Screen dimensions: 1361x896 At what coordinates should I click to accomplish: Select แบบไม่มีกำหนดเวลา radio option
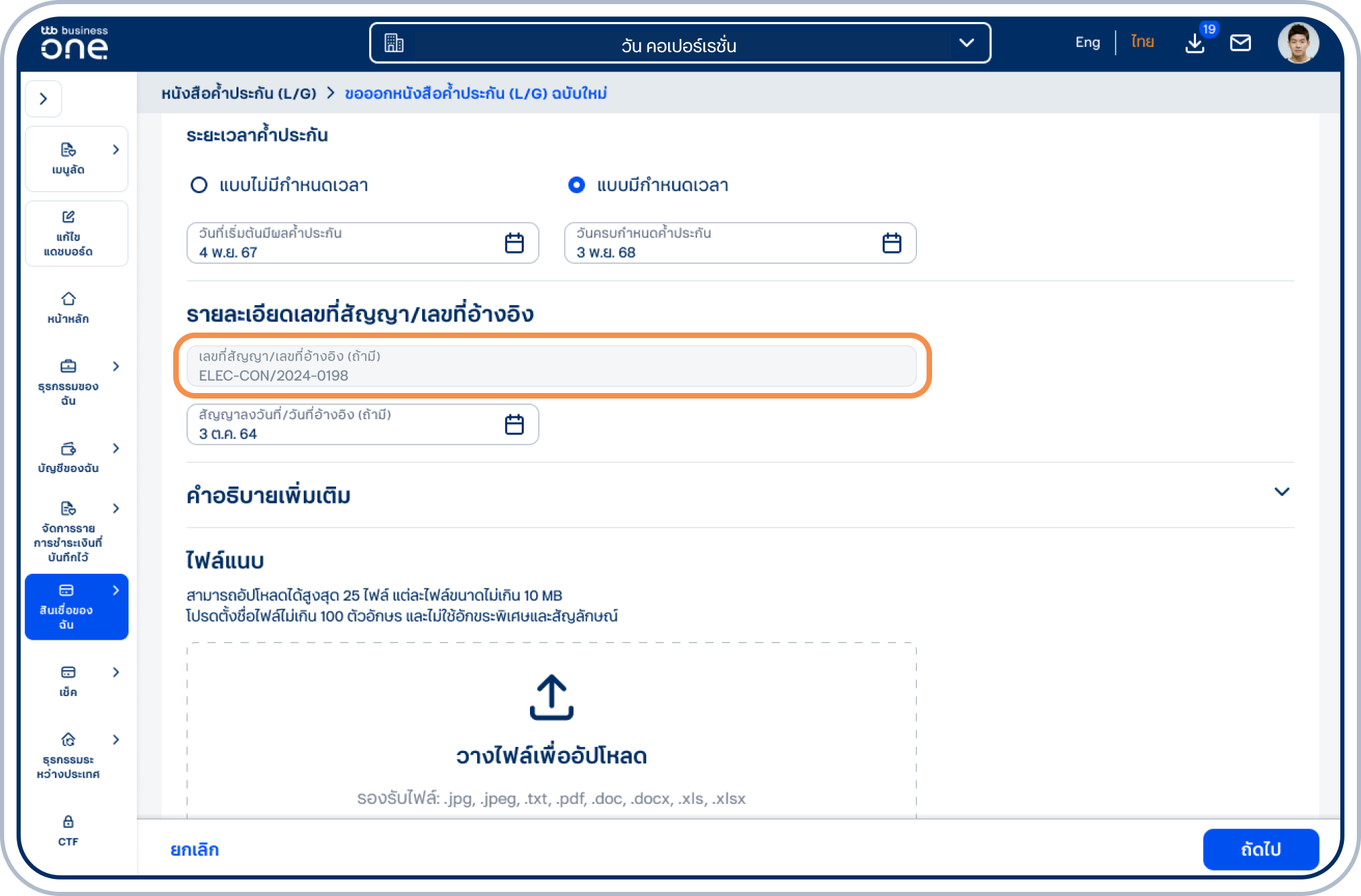click(199, 185)
